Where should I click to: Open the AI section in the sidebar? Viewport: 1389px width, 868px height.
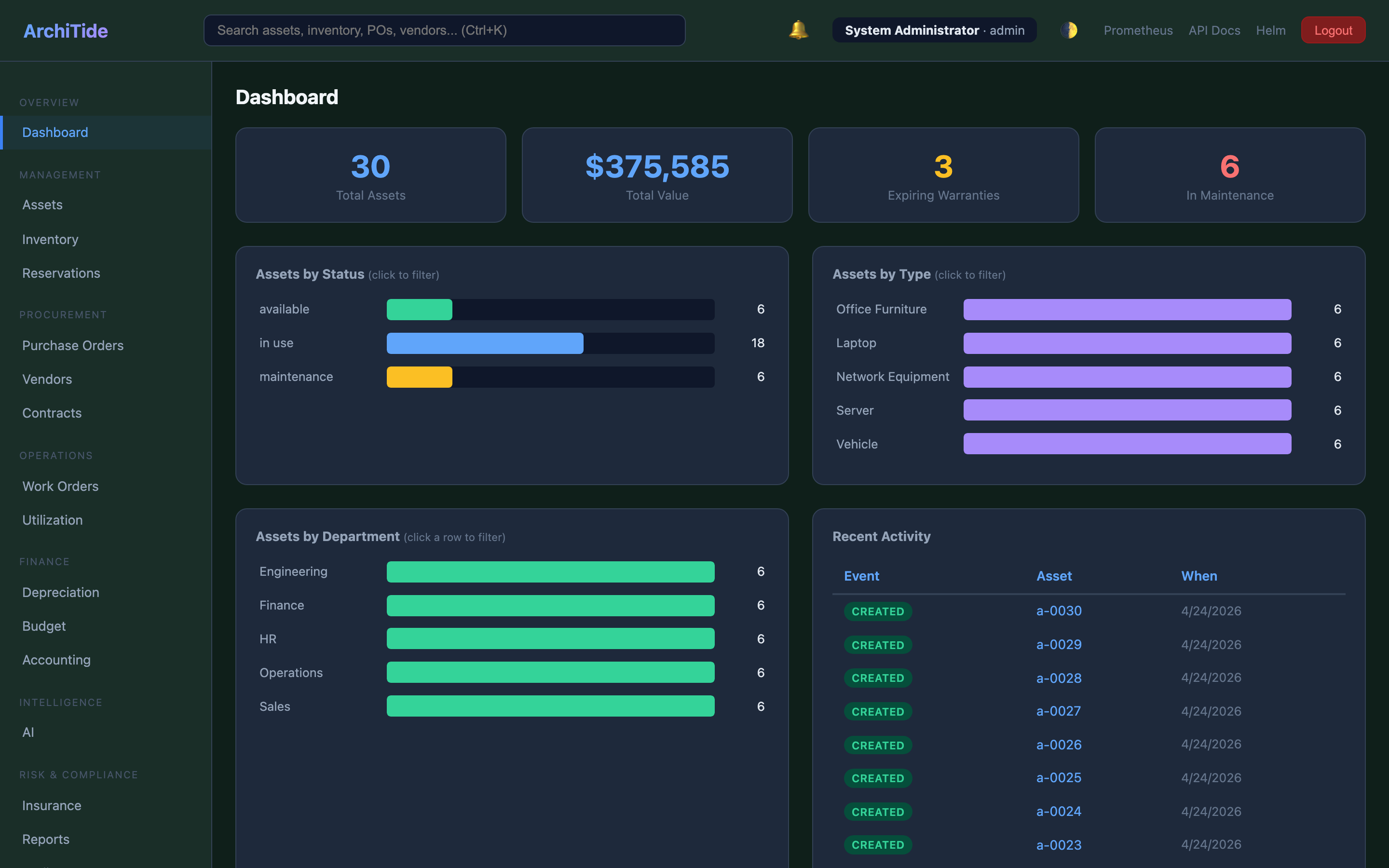(x=27, y=732)
